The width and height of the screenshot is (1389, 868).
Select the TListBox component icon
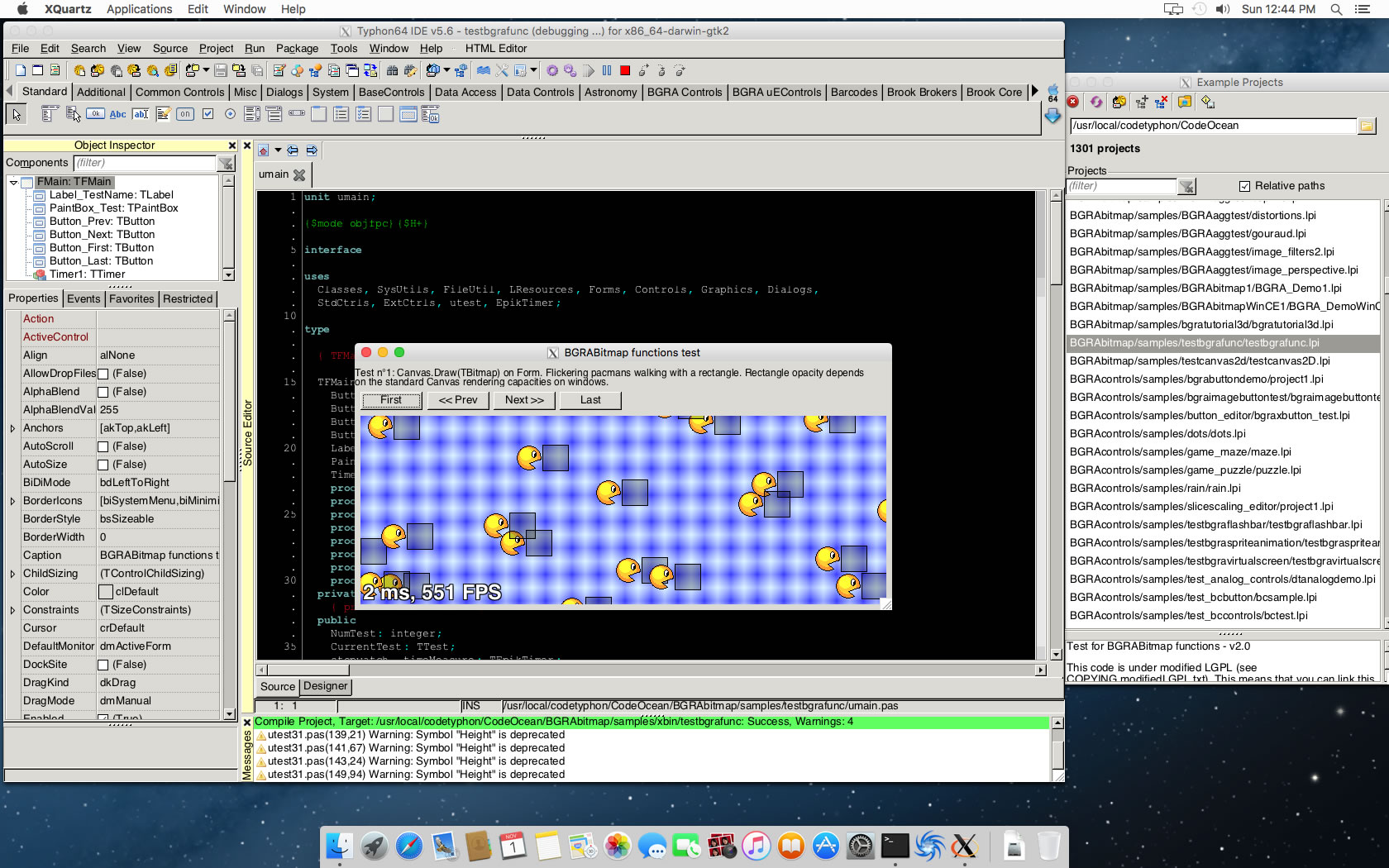[252, 114]
